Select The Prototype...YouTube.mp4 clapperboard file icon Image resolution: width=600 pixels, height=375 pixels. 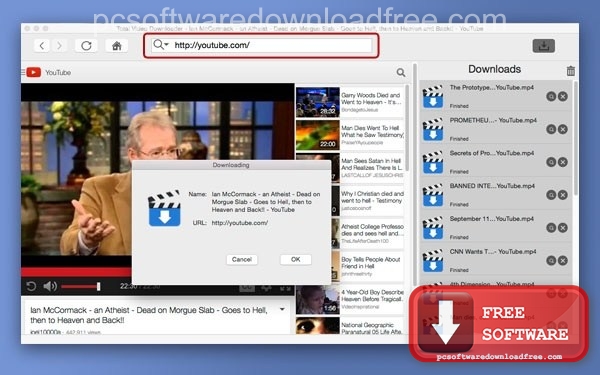click(433, 97)
